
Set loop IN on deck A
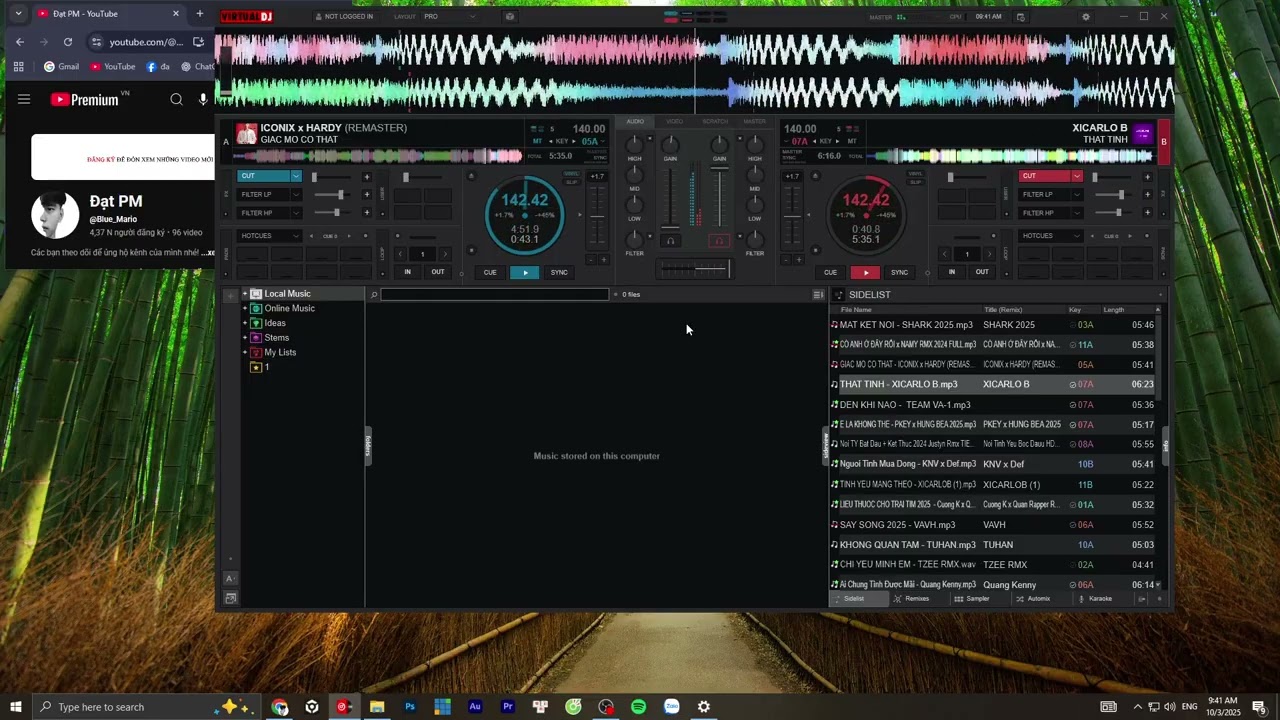pyautogui.click(x=407, y=272)
